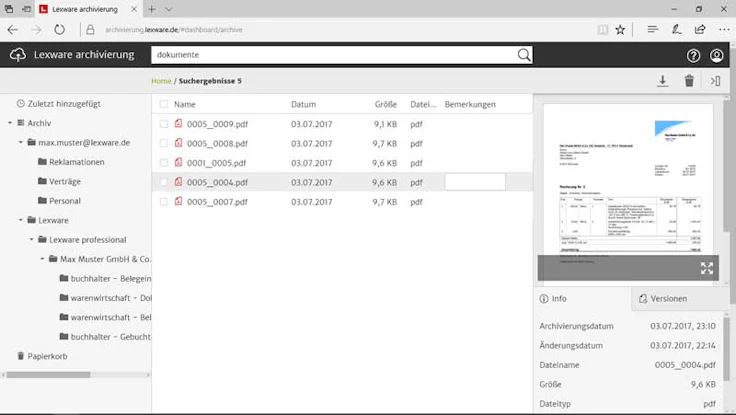Viewport: 736px width, 415px height.
Task: Sort by the Name column header
Action: coord(184,104)
